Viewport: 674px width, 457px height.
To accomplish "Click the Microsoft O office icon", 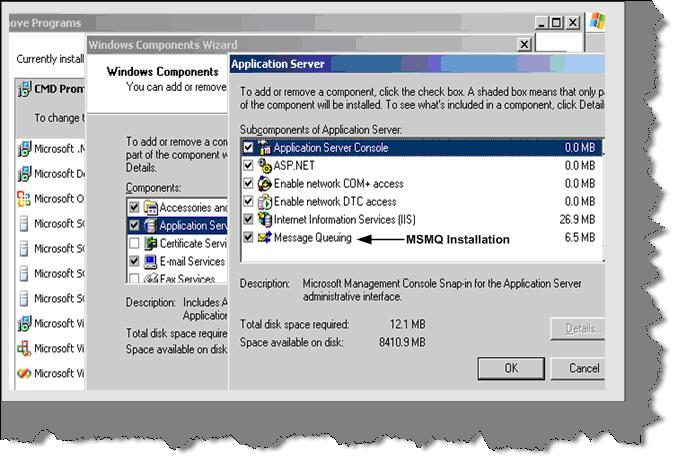I will [24, 199].
